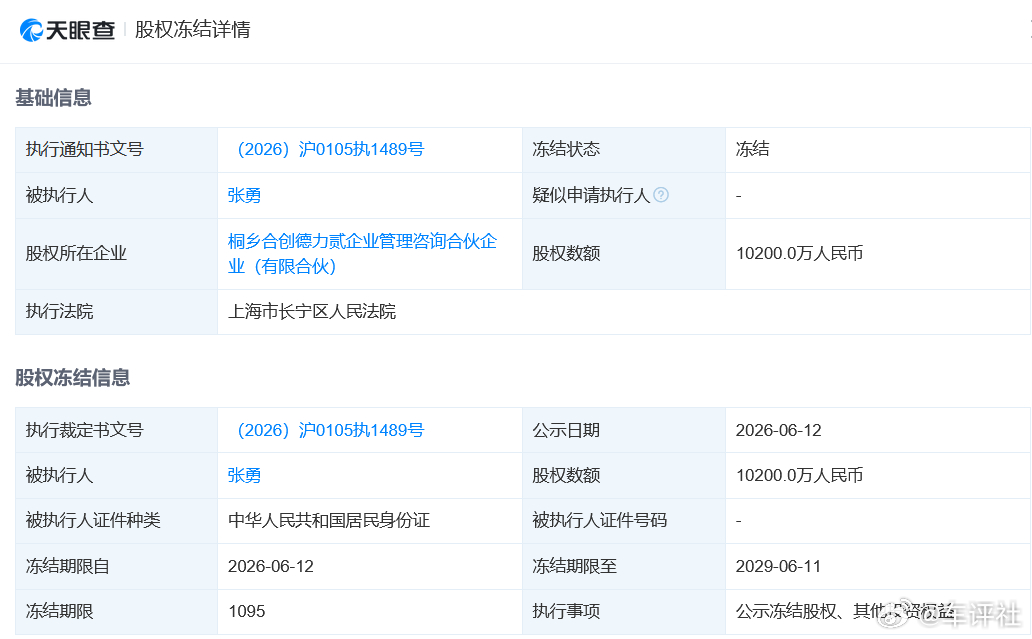Viewport: 1032px width, 639px height.
Task: Select the 被执行人 label in 股权冻结信息 table
Action: click(59, 476)
